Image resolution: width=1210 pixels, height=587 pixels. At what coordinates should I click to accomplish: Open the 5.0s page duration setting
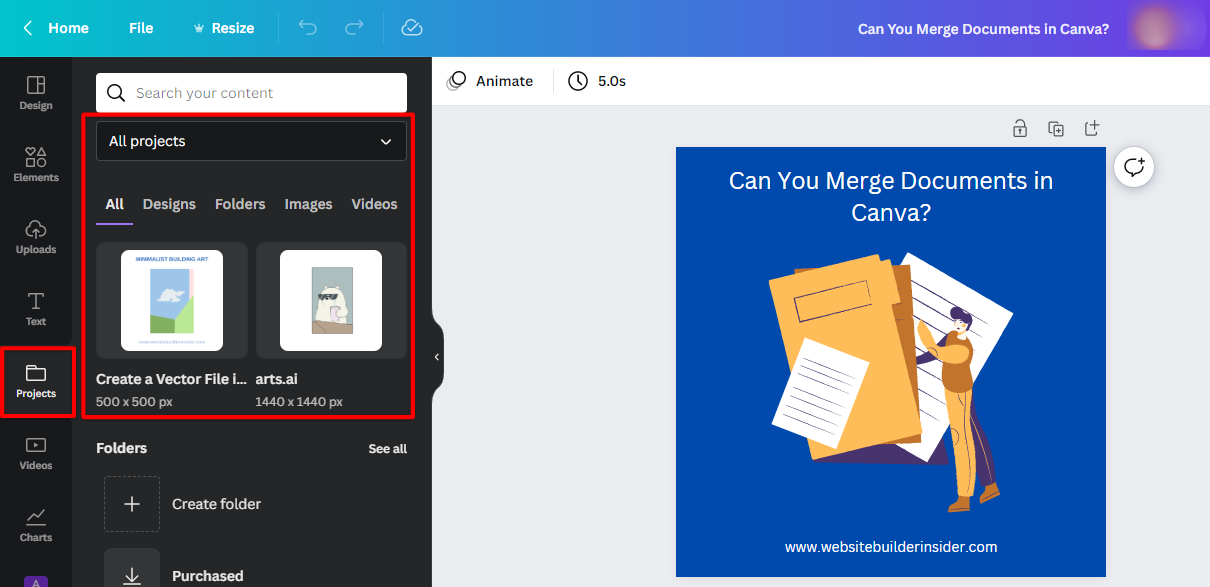[597, 81]
